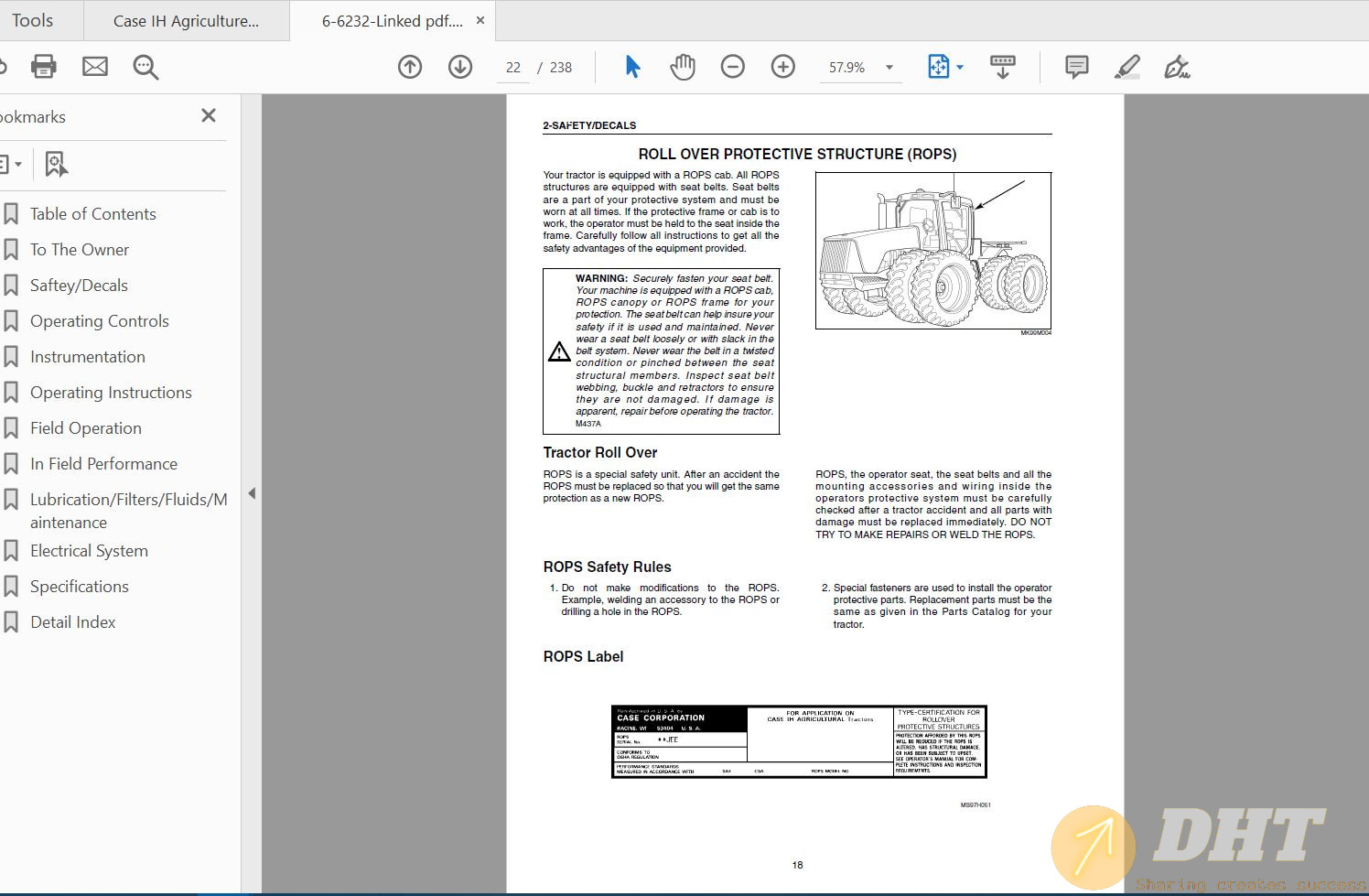This screenshot has height=896, width=1369.
Task: Go to previous page with up arrow
Action: [x=410, y=67]
